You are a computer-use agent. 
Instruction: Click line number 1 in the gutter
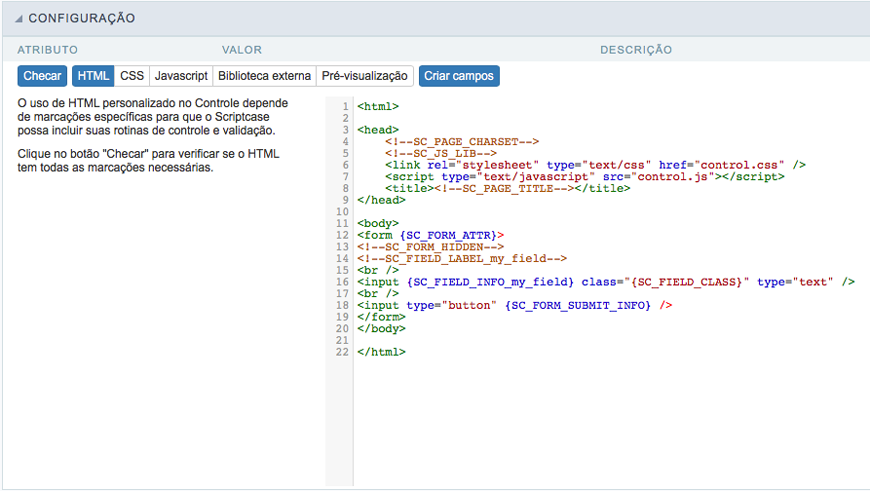click(346, 107)
